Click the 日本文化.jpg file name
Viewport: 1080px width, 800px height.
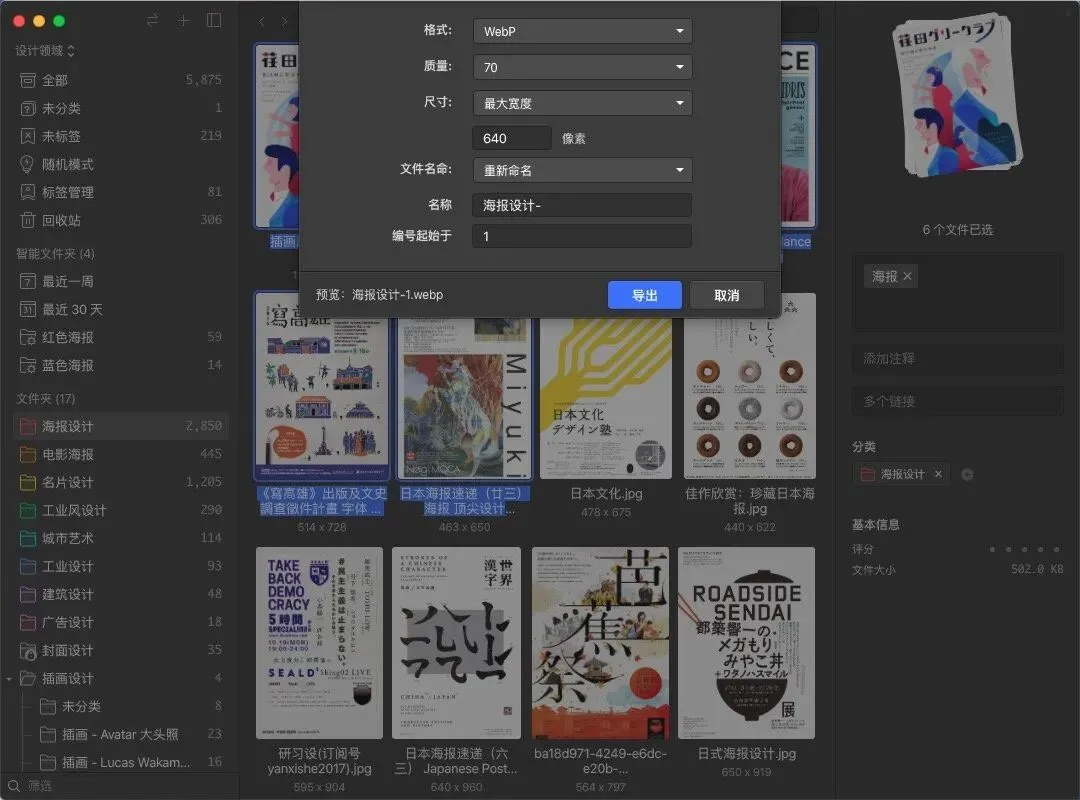click(606, 494)
